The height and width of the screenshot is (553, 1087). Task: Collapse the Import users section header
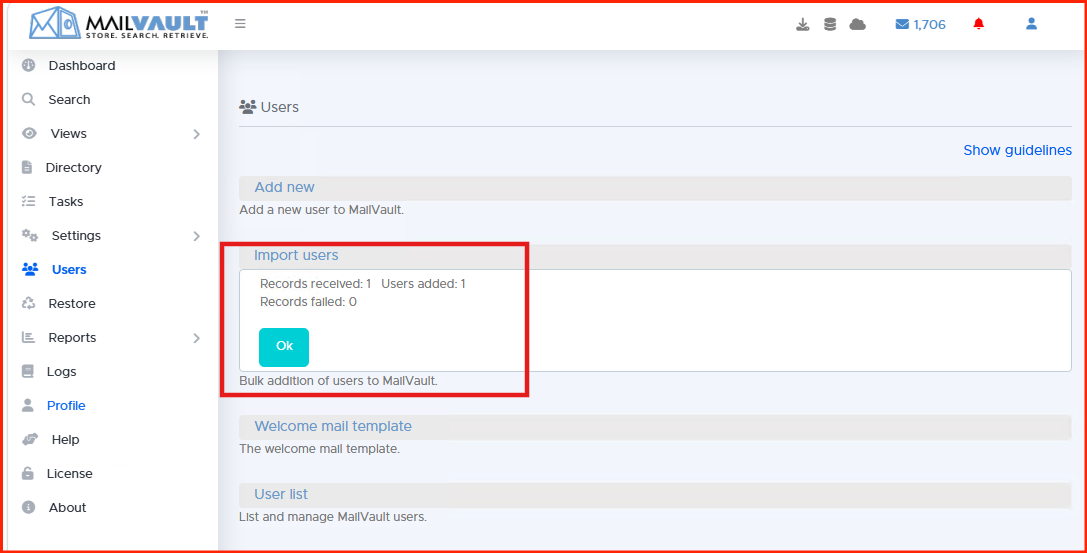(x=655, y=255)
